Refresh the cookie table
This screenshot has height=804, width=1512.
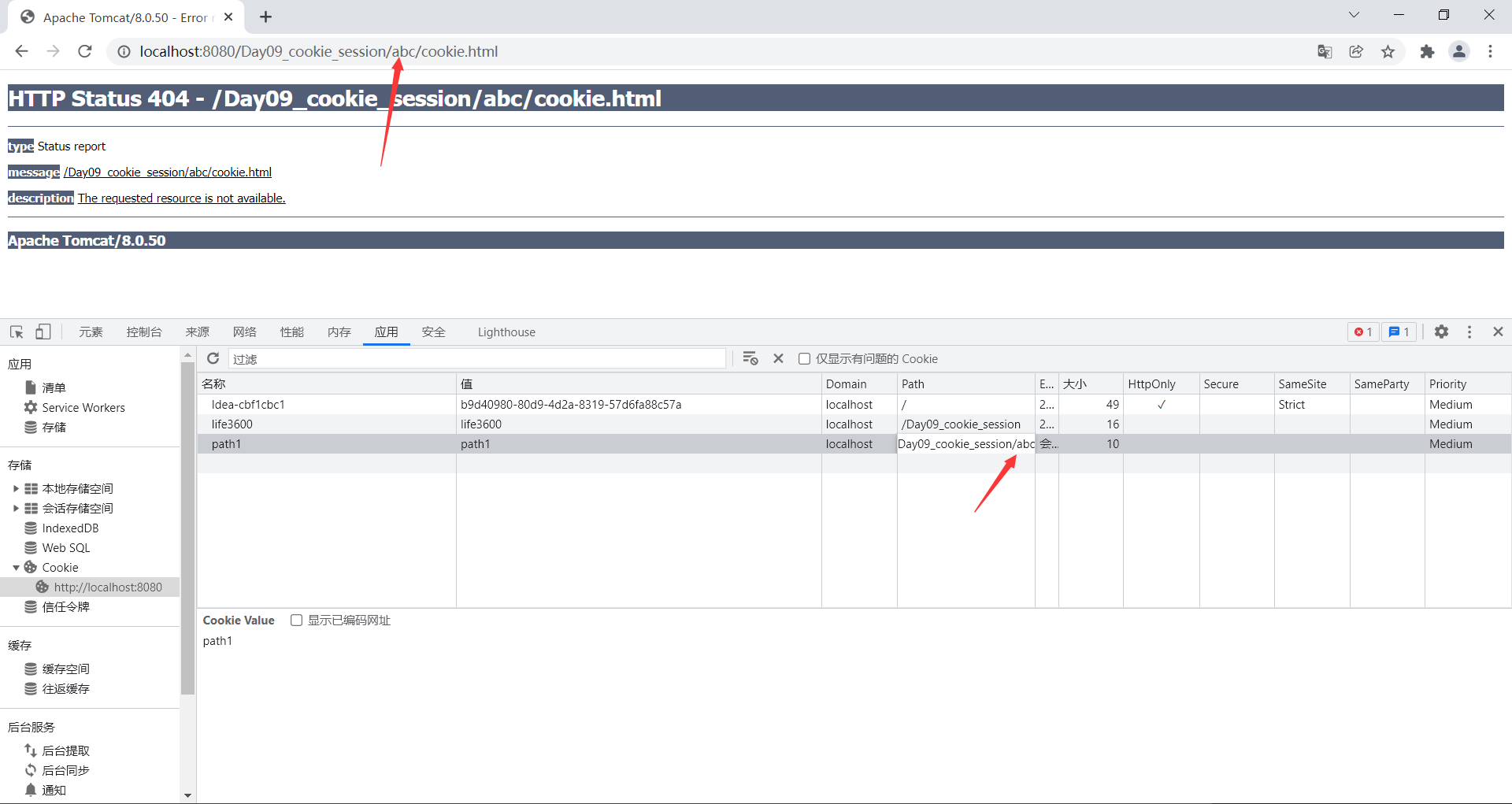pyautogui.click(x=213, y=358)
